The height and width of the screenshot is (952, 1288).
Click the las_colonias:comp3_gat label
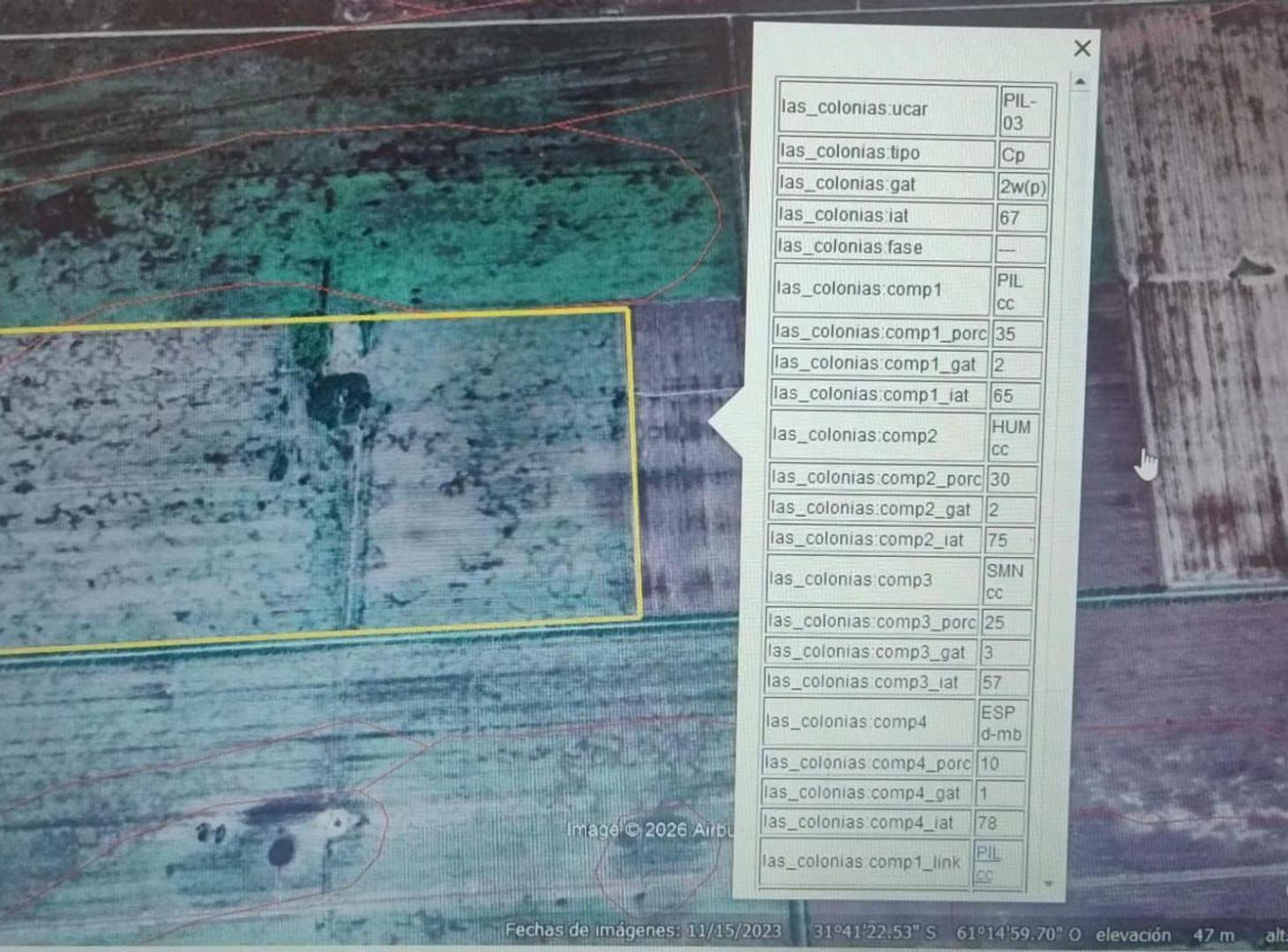coord(867,651)
